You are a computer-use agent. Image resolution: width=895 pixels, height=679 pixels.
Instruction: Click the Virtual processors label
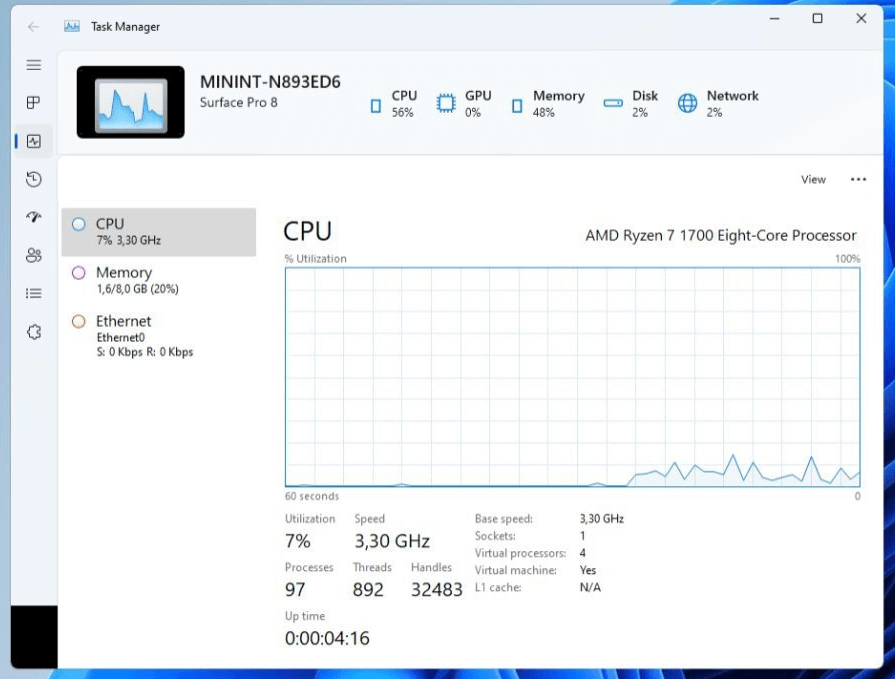[x=520, y=553]
